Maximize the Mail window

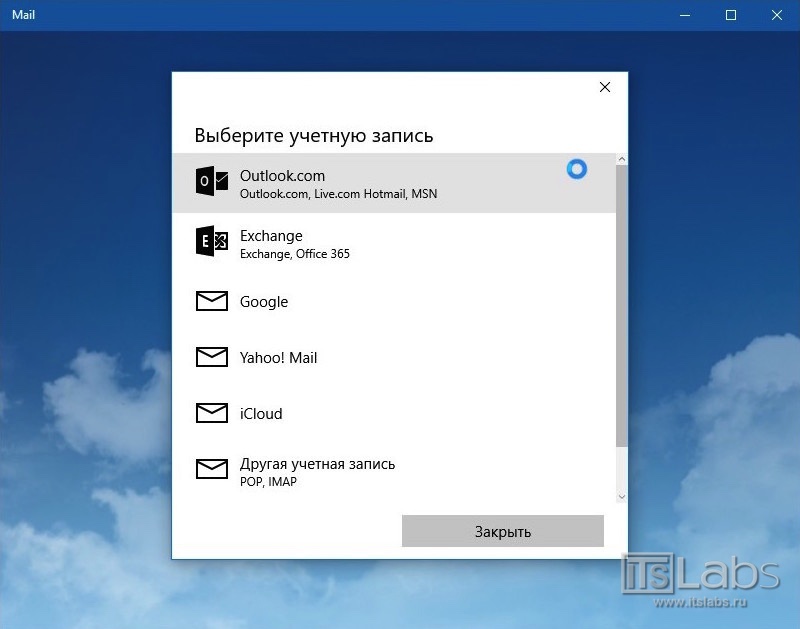pos(731,15)
